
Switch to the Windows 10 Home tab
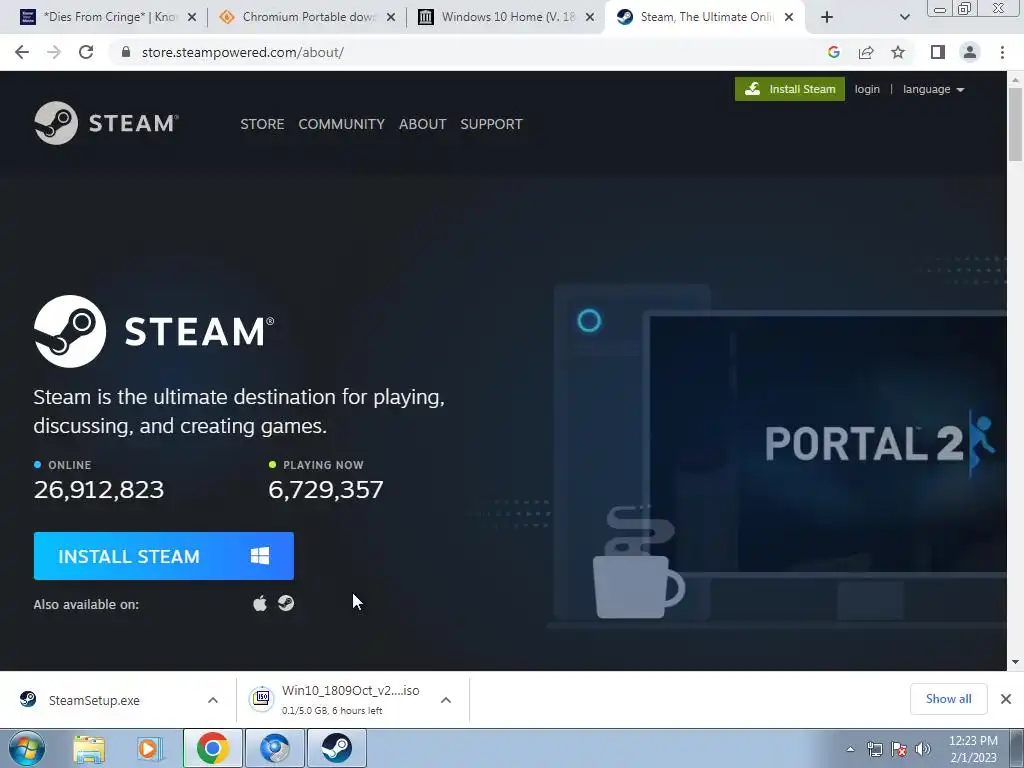506,17
